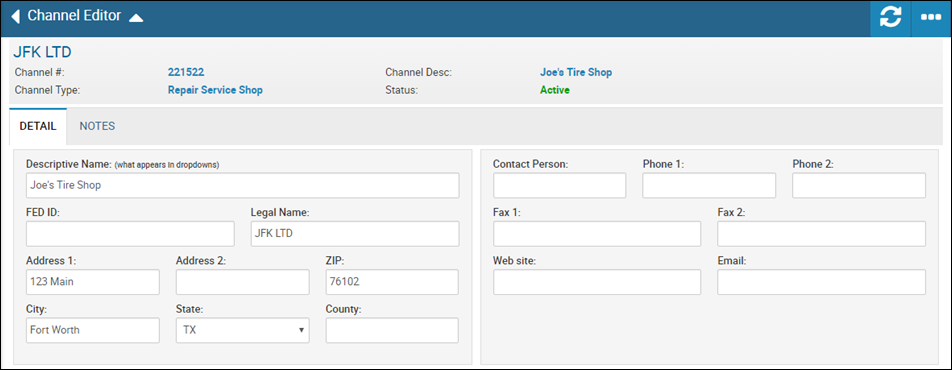The height and width of the screenshot is (370, 952).
Task: Expand the State dropdown showing TX
Action: click(x=242, y=330)
